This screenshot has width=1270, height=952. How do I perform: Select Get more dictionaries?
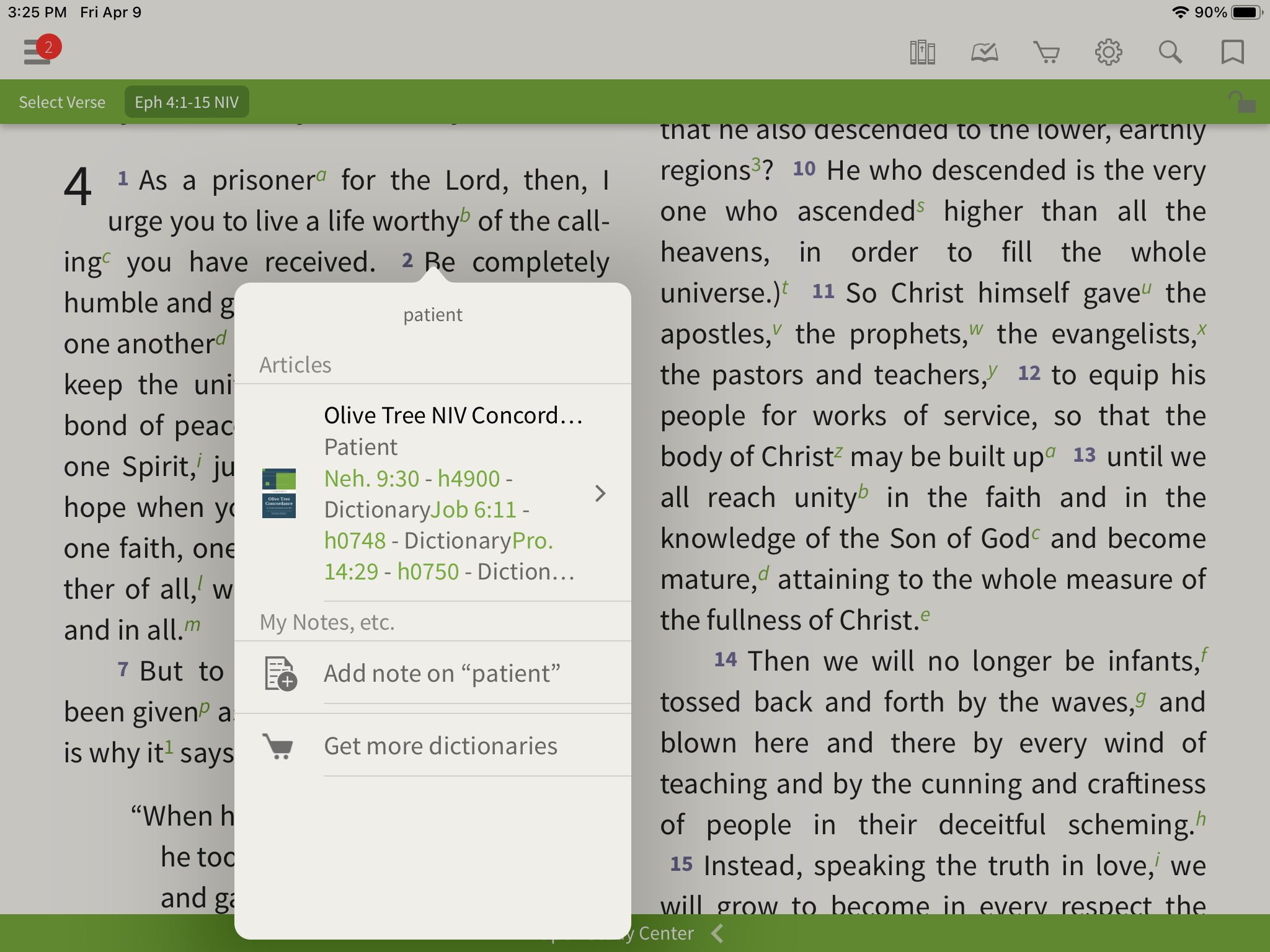[x=440, y=746]
